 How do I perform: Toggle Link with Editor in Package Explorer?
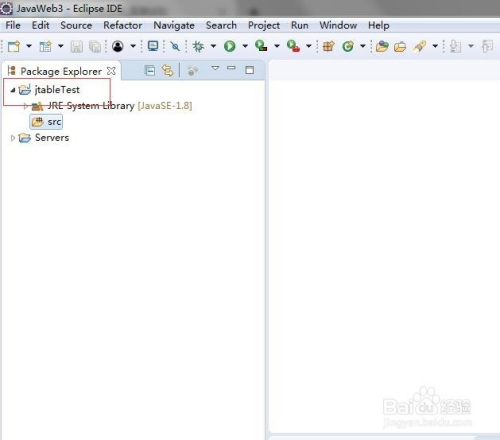tap(168, 70)
